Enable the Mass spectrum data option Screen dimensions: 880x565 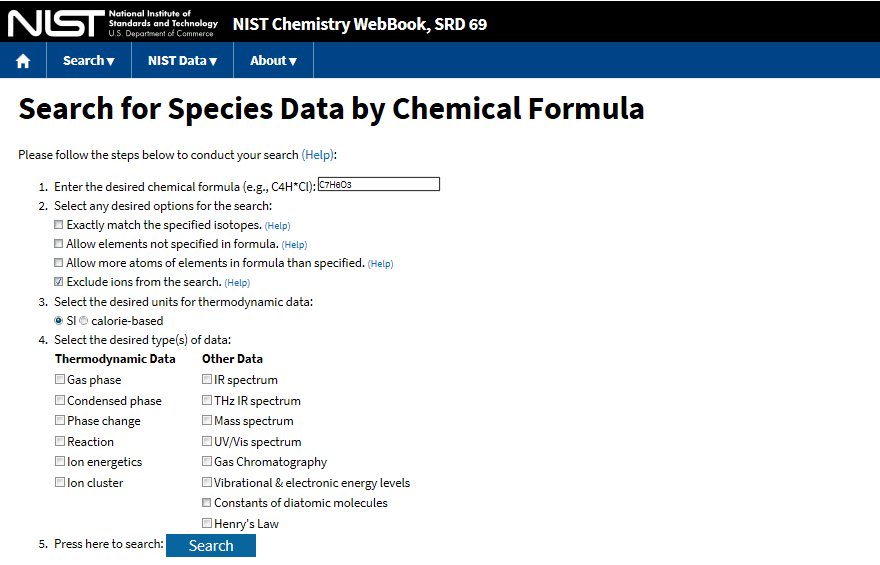[207, 420]
